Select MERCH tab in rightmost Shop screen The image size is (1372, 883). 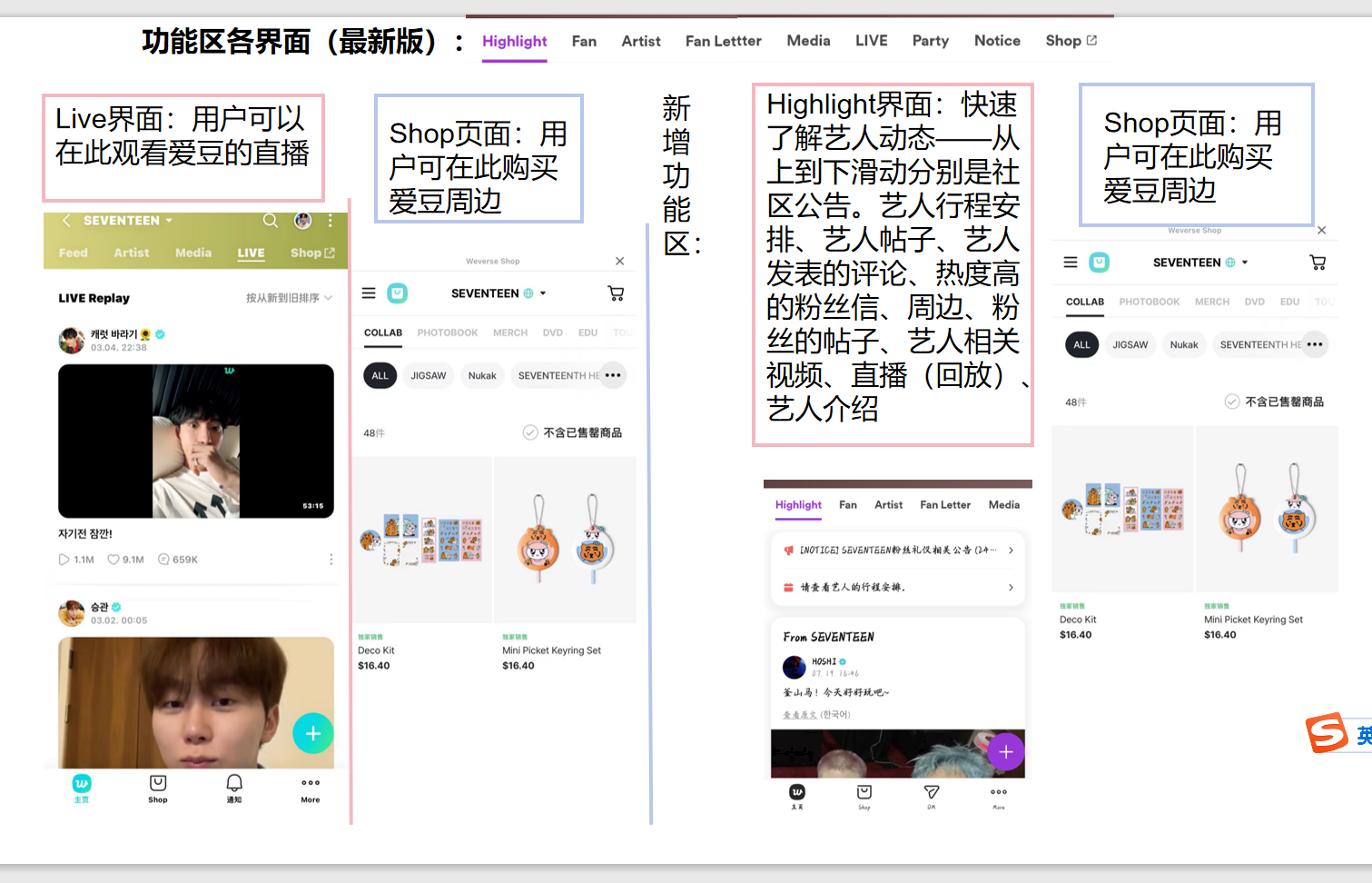(x=1211, y=302)
